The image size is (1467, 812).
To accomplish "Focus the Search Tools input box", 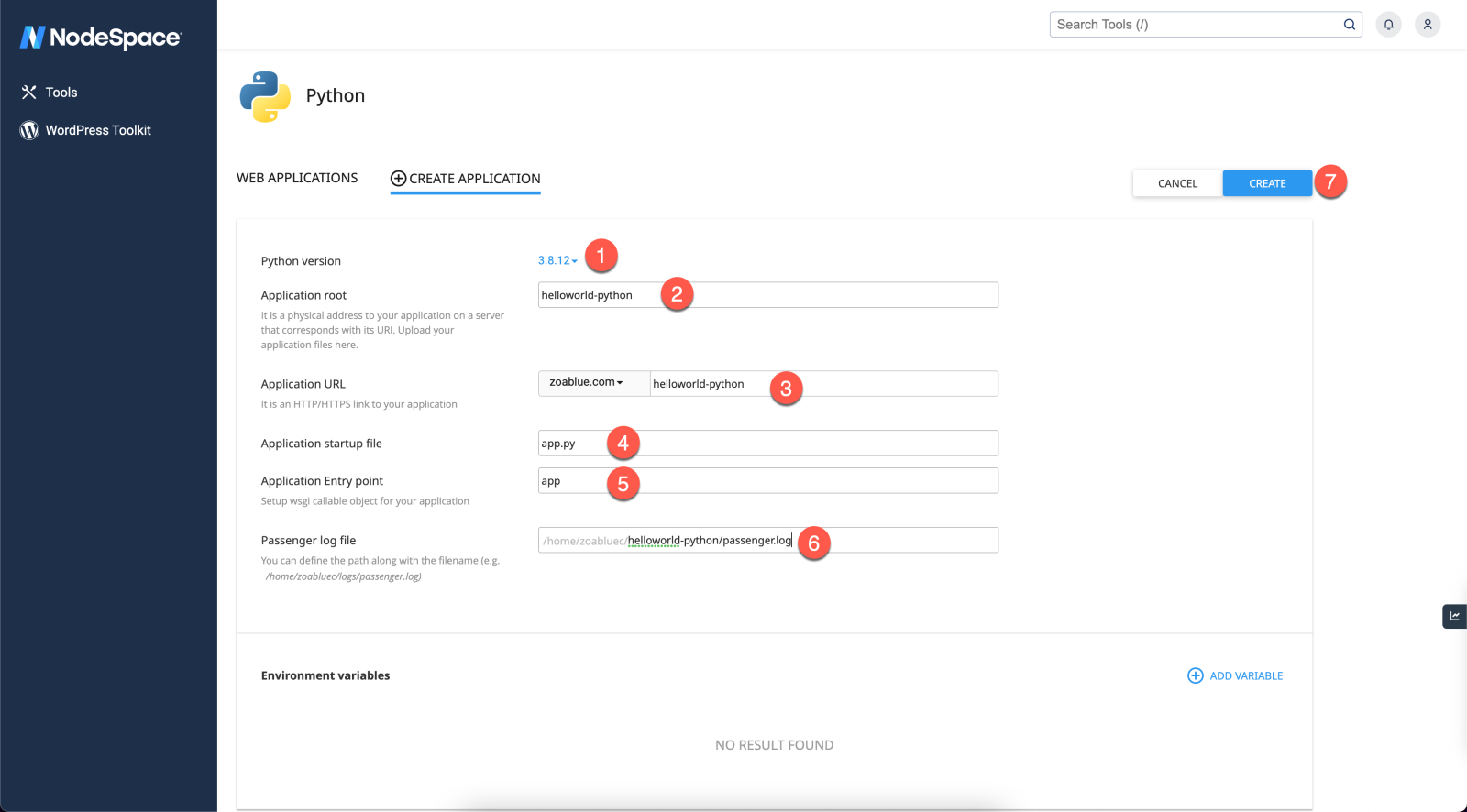I will click(1192, 25).
